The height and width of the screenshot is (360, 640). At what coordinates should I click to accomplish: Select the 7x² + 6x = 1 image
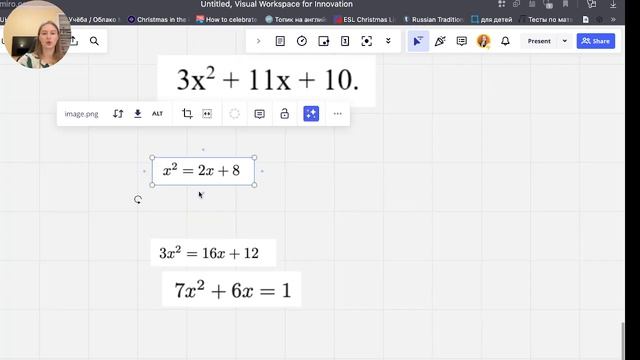pyautogui.click(x=231, y=289)
